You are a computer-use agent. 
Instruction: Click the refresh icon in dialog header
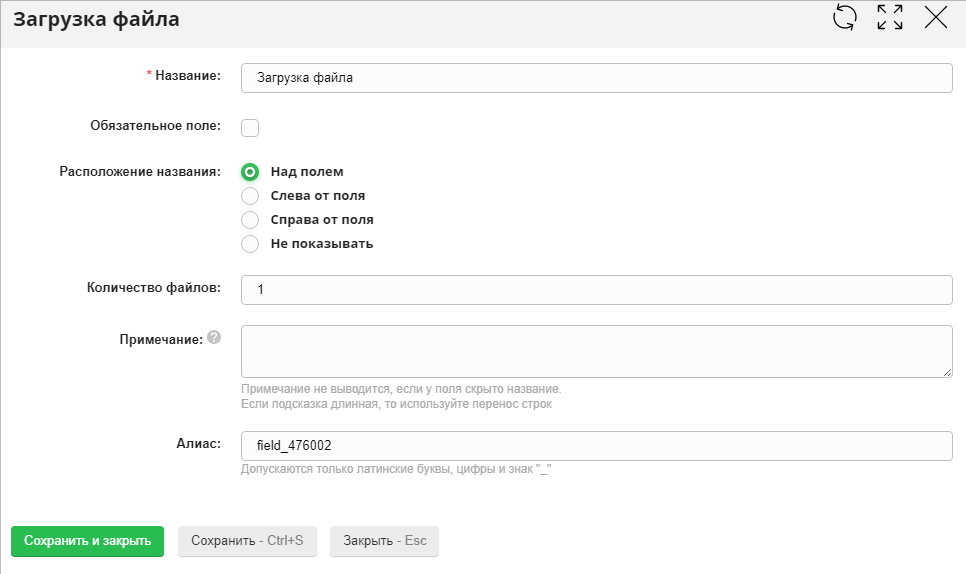coord(845,17)
